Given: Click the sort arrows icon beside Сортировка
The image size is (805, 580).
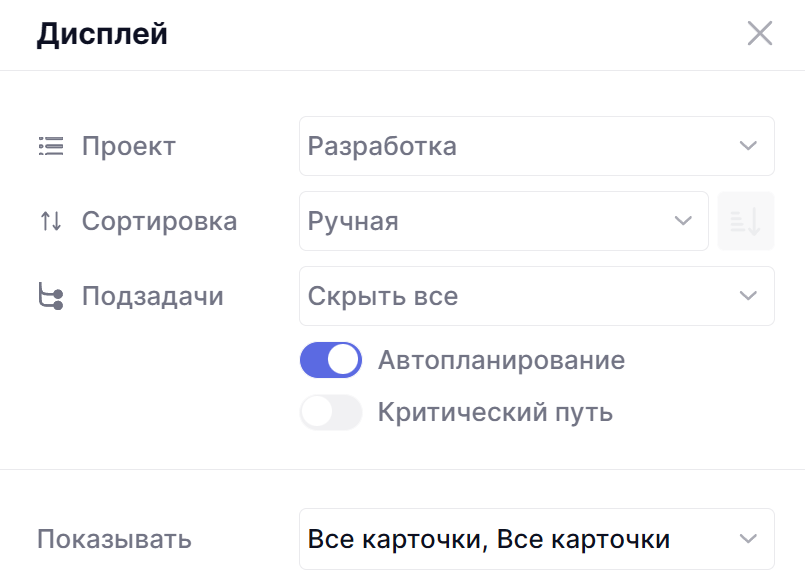Looking at the screenshot, I should click(50, 221).
